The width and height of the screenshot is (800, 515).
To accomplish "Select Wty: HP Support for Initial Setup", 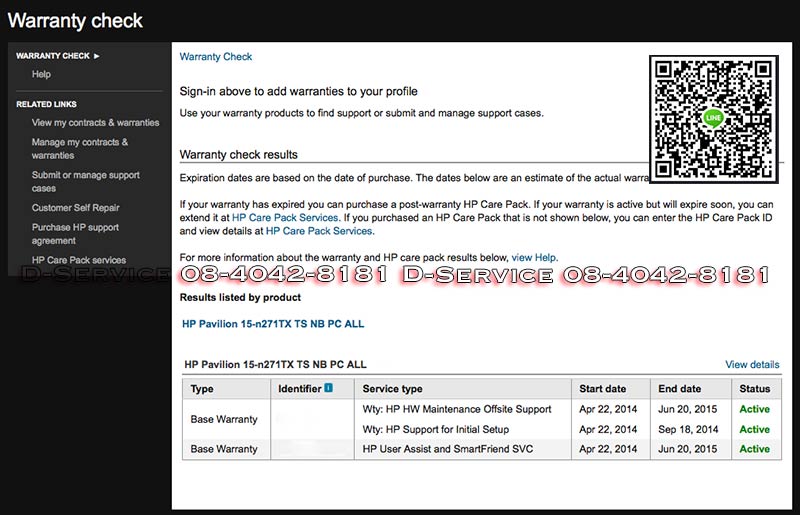I will (x=436, y=429).
